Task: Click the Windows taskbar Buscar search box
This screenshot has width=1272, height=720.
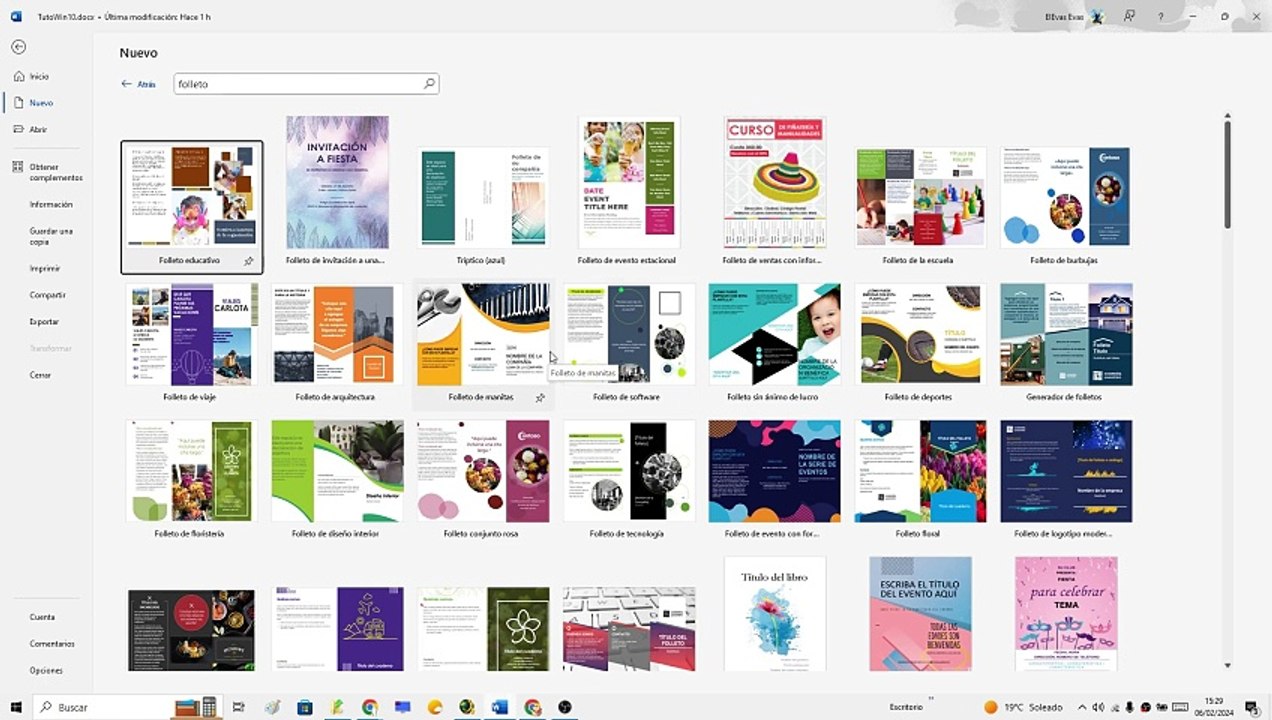Action: coord(127,707)
